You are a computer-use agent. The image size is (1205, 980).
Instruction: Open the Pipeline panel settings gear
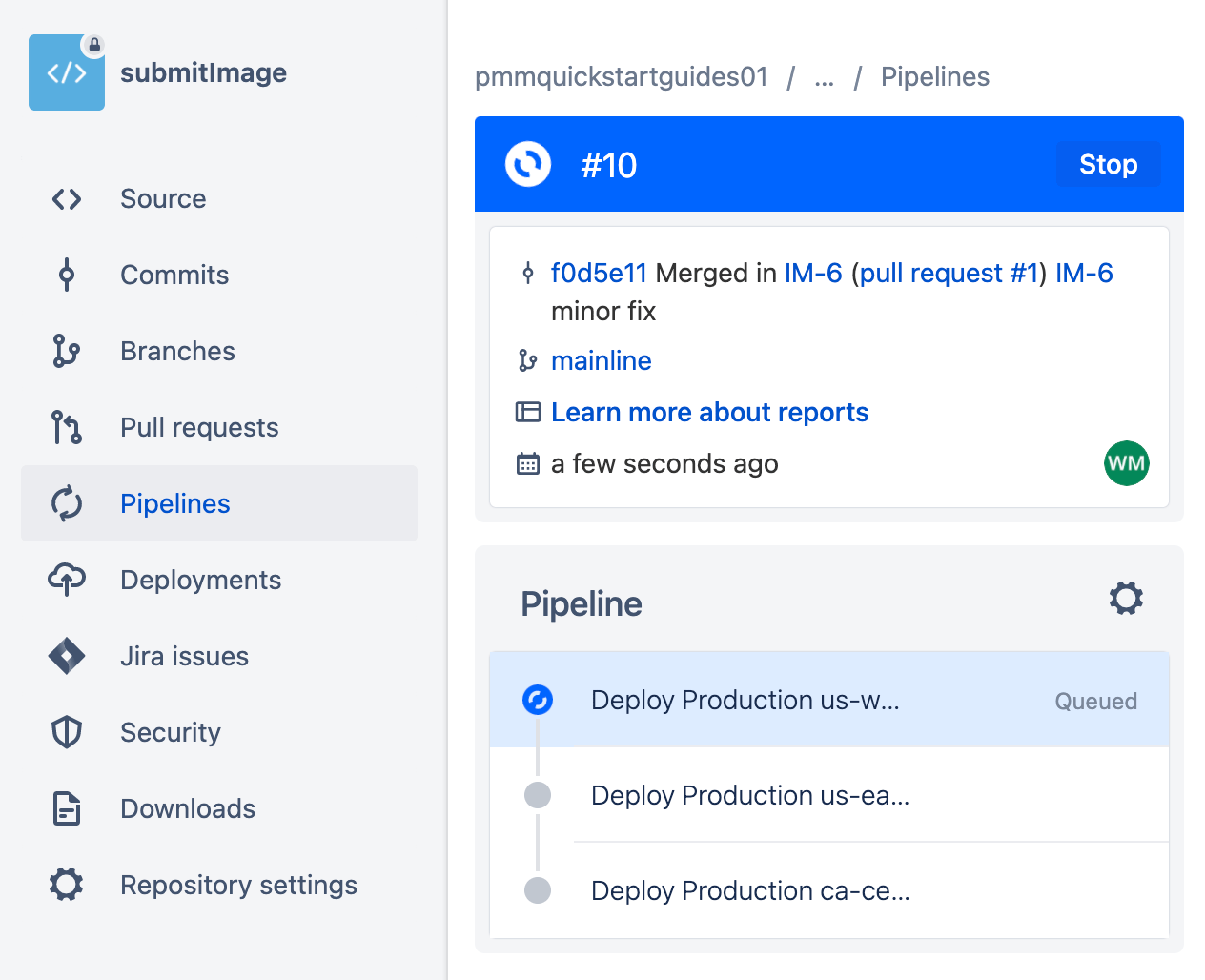point(1125,599)
